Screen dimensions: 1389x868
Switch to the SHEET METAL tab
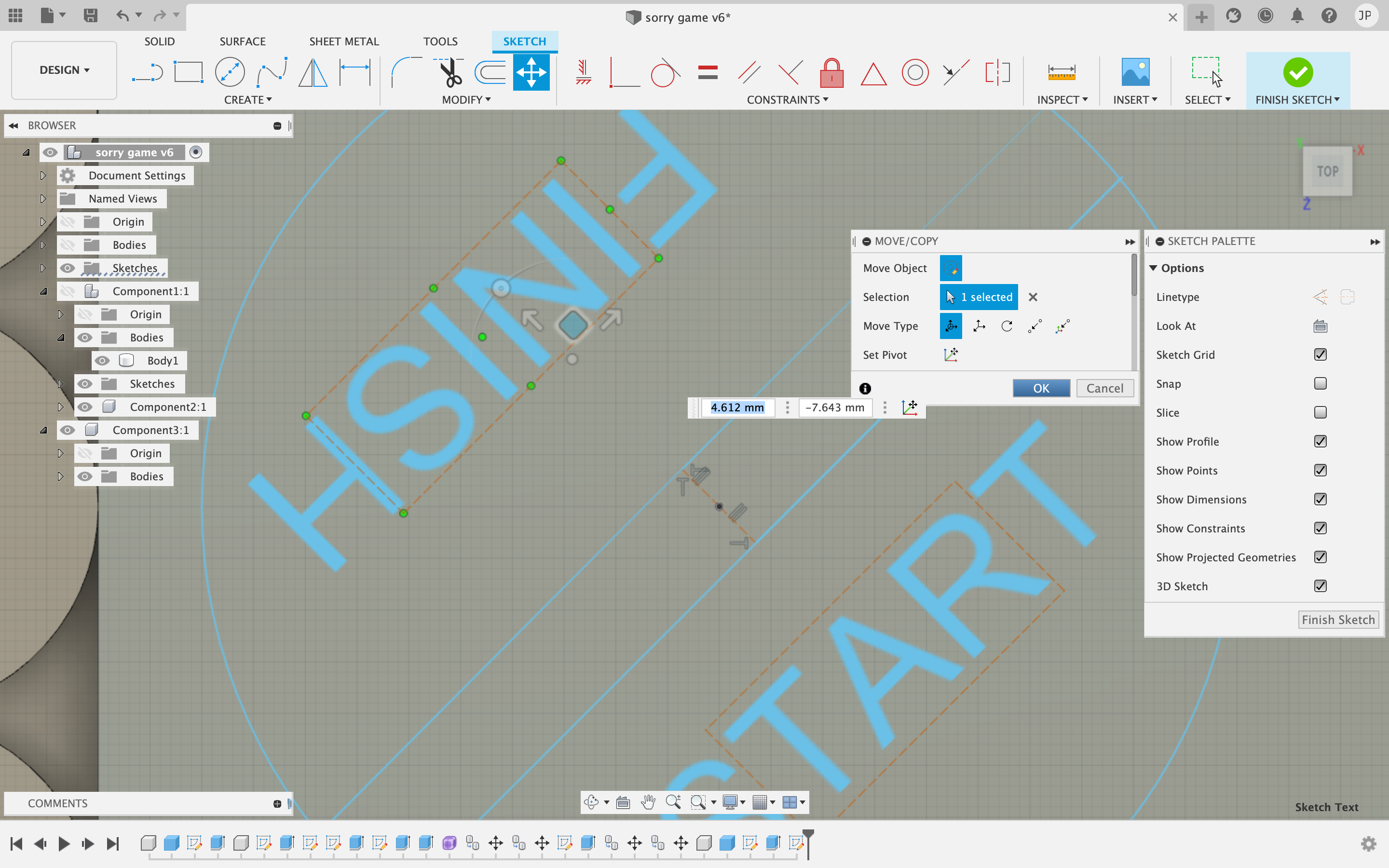[344, 41]
